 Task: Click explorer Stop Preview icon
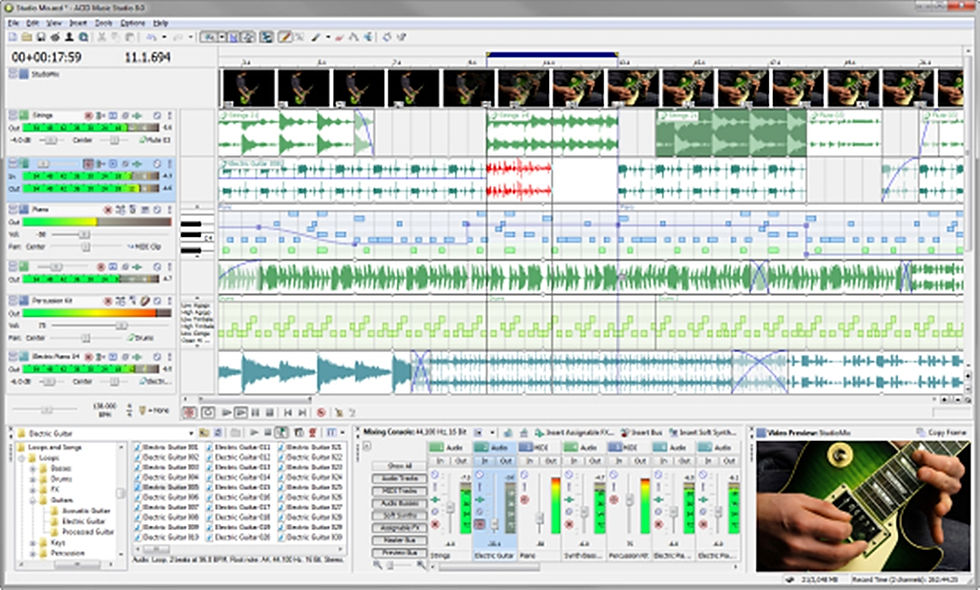tap(268, 432)
